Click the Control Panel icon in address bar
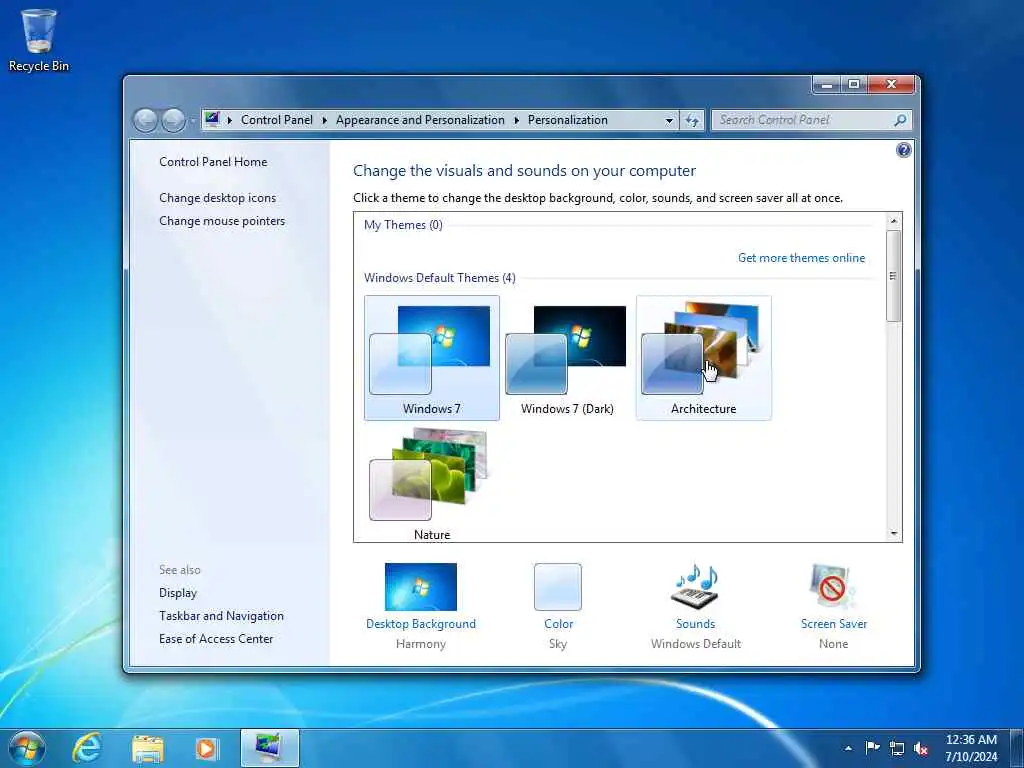1024x768 pixels. click(212, 120)
